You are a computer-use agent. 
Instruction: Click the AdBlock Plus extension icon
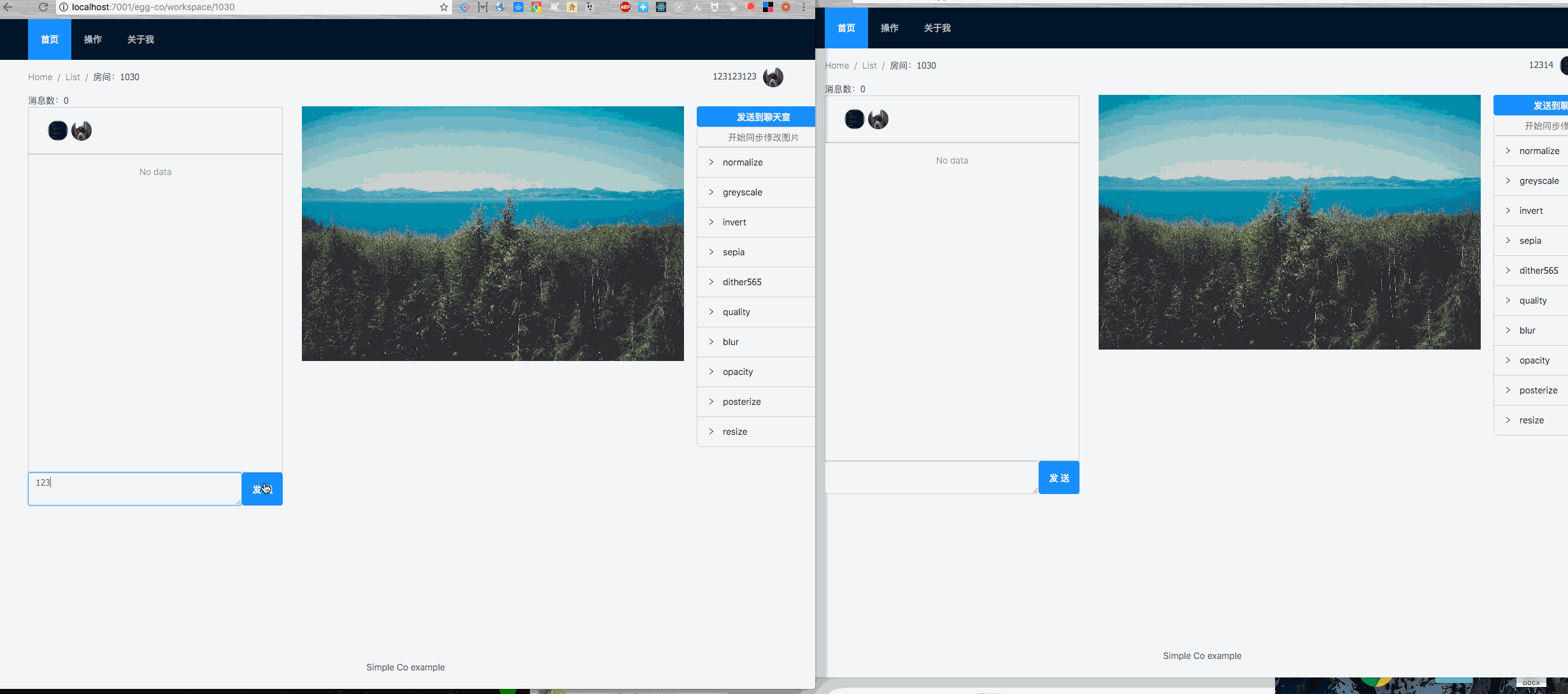pyautogui.click(x=625, y=7)
